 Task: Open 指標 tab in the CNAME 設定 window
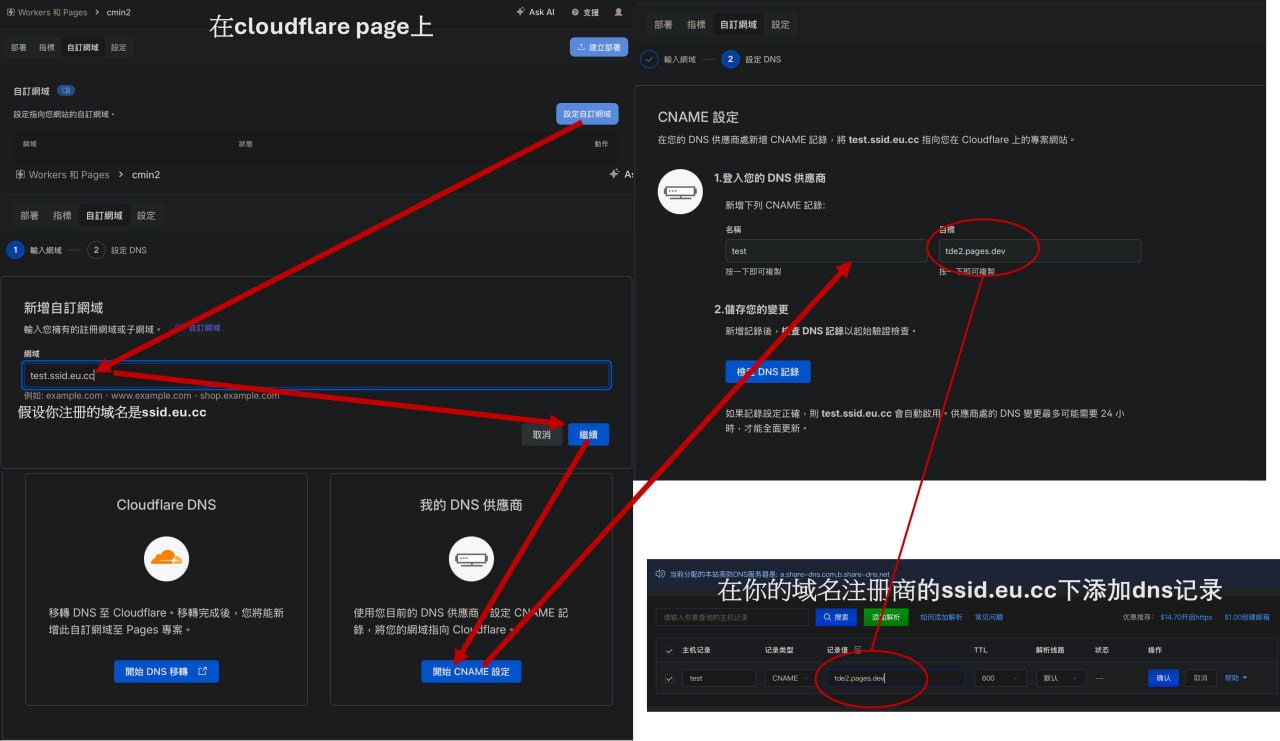click(697, 24)
